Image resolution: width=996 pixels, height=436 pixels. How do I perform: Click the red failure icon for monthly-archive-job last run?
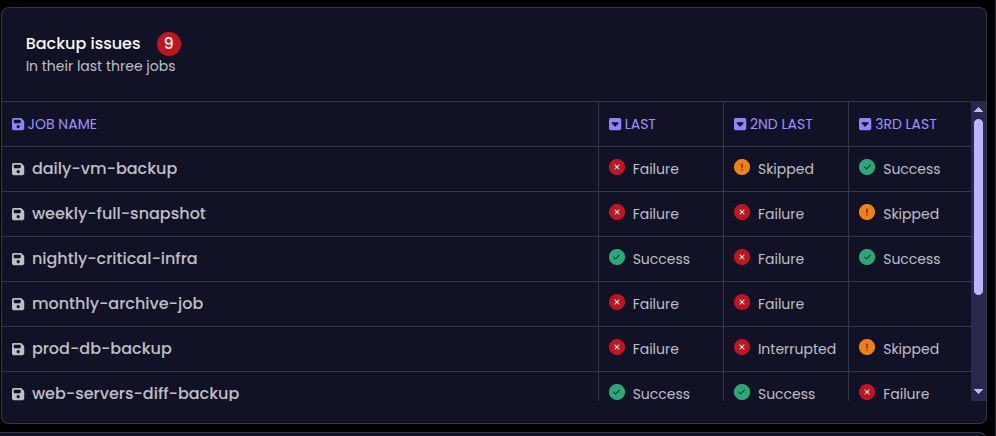(x=617, y=302)
